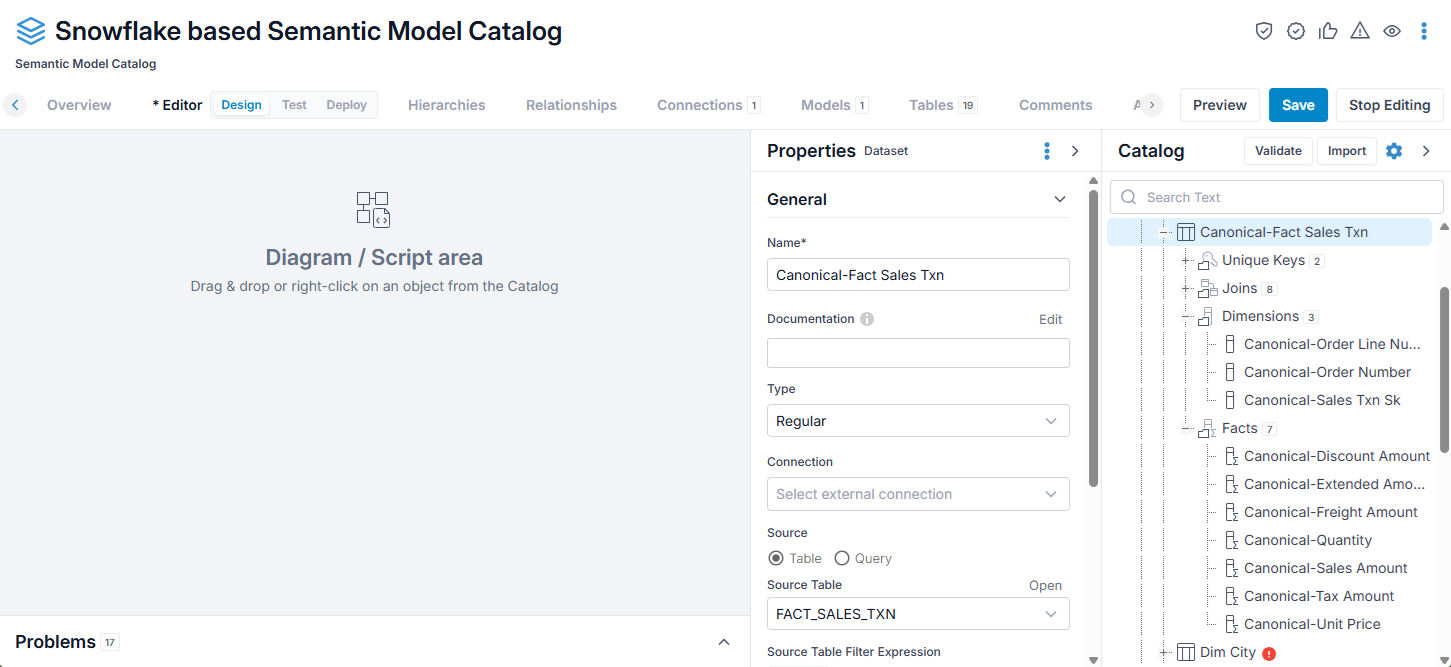1451x667 pixels.
Task: Click the Preview button
Action: pyautogui.click(x=1219, y=105)
